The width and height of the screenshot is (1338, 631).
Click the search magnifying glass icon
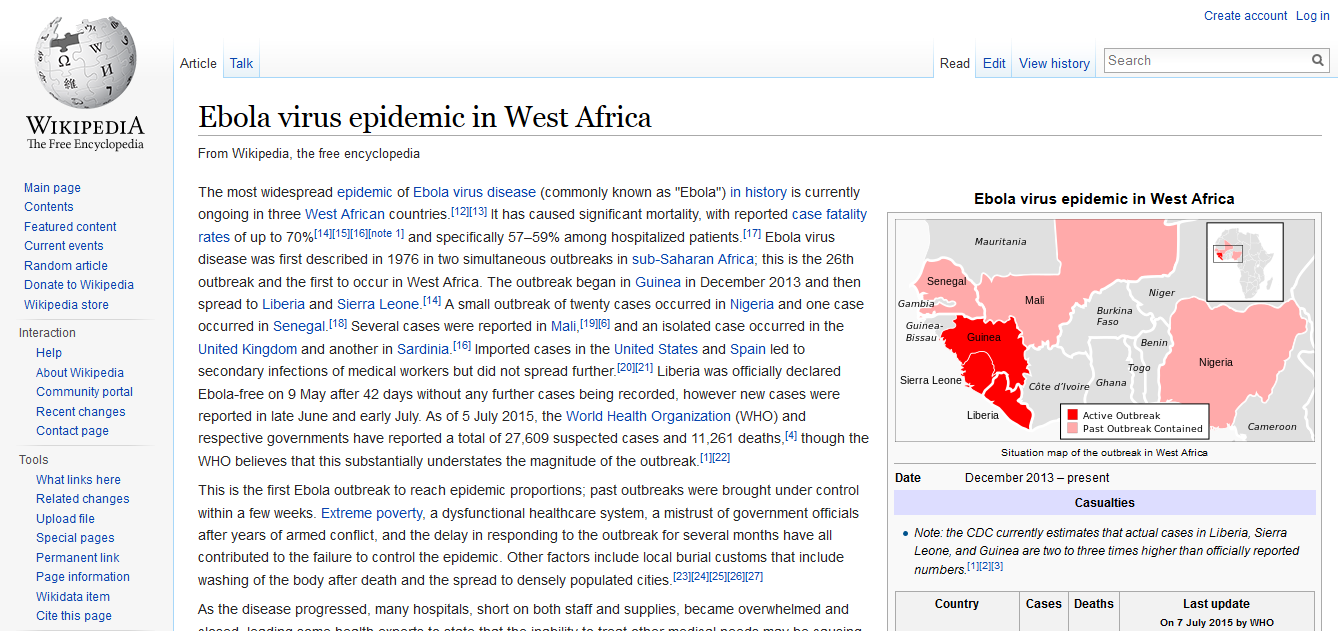[1318, 61]
